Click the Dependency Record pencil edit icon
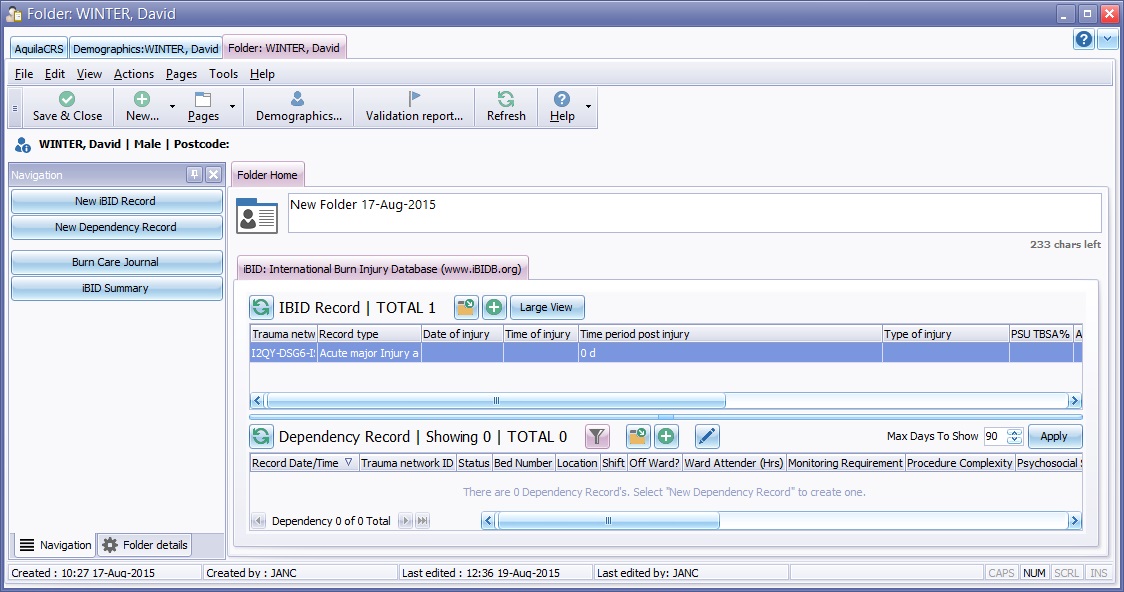 [x=707, y=436]
